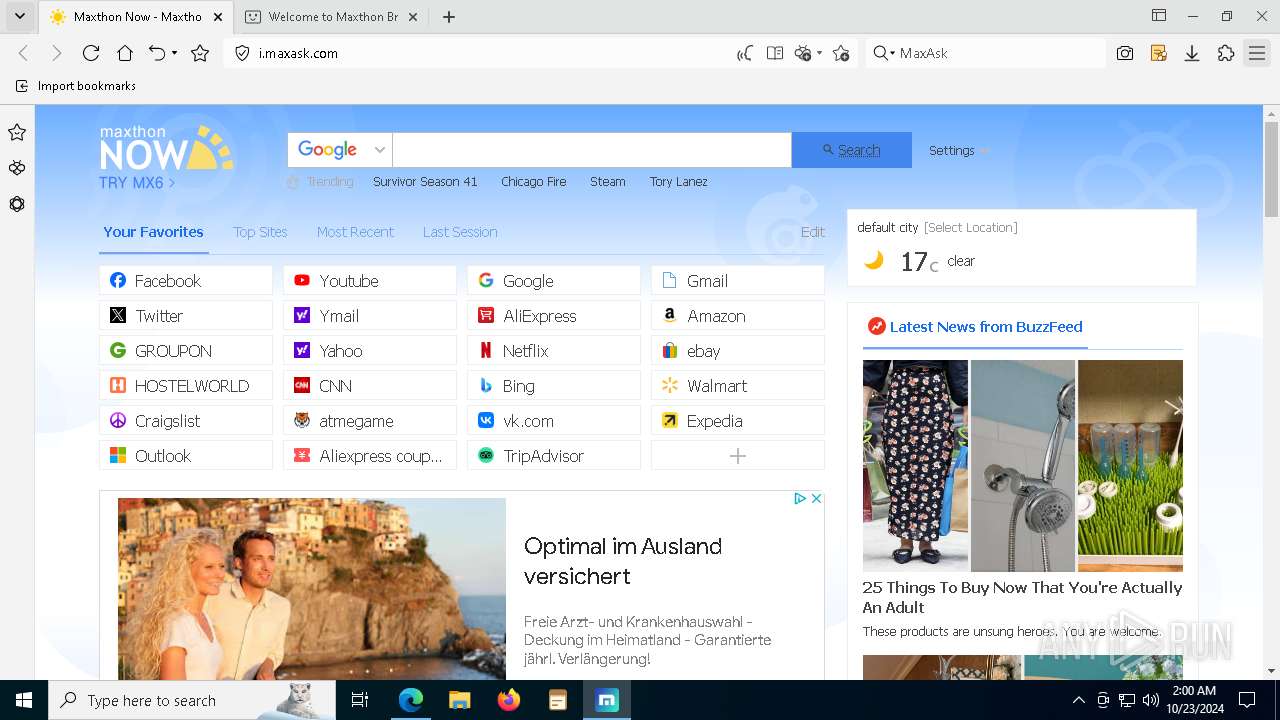Screen dimensions: 1280x720
Task: Switch to Welcome to Maxthon tab
Action: pyautogui.click(x=333, y=16)
